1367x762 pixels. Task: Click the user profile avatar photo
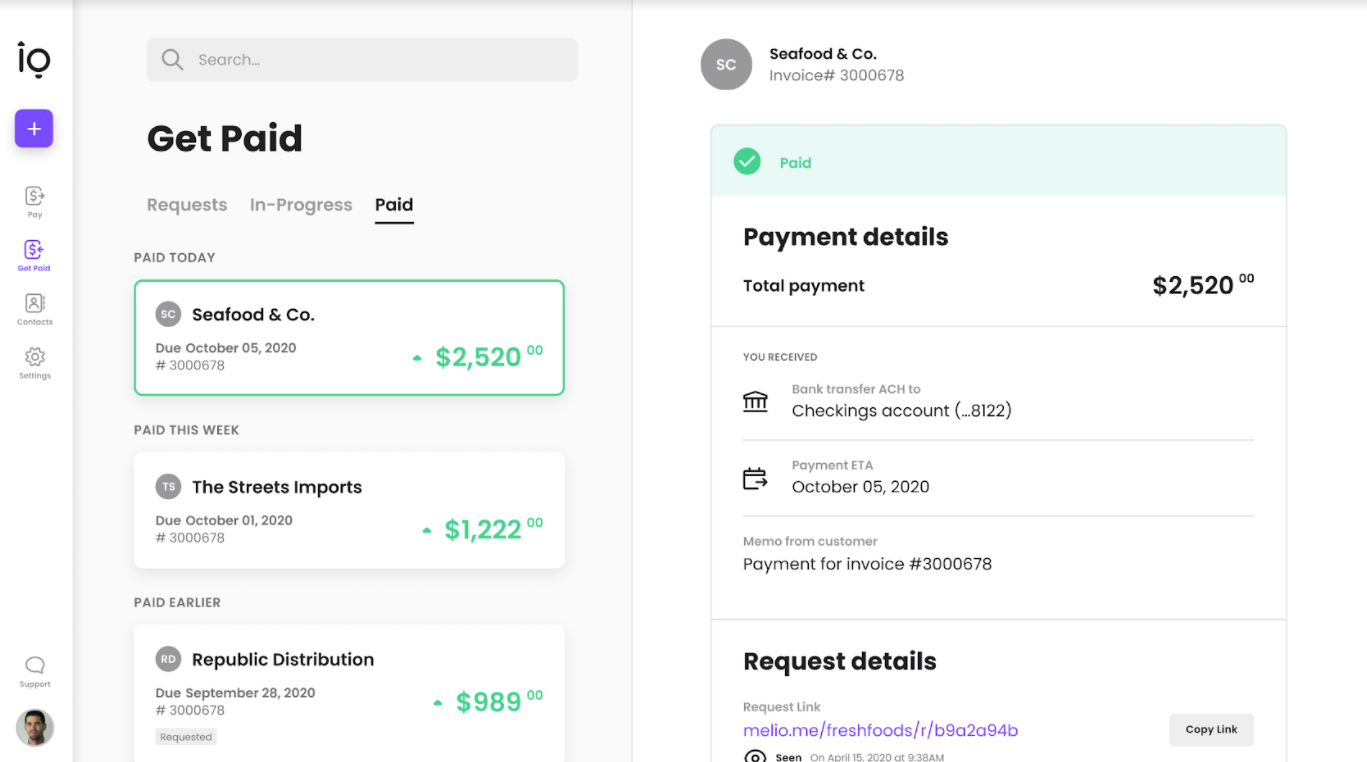point(35,728)
